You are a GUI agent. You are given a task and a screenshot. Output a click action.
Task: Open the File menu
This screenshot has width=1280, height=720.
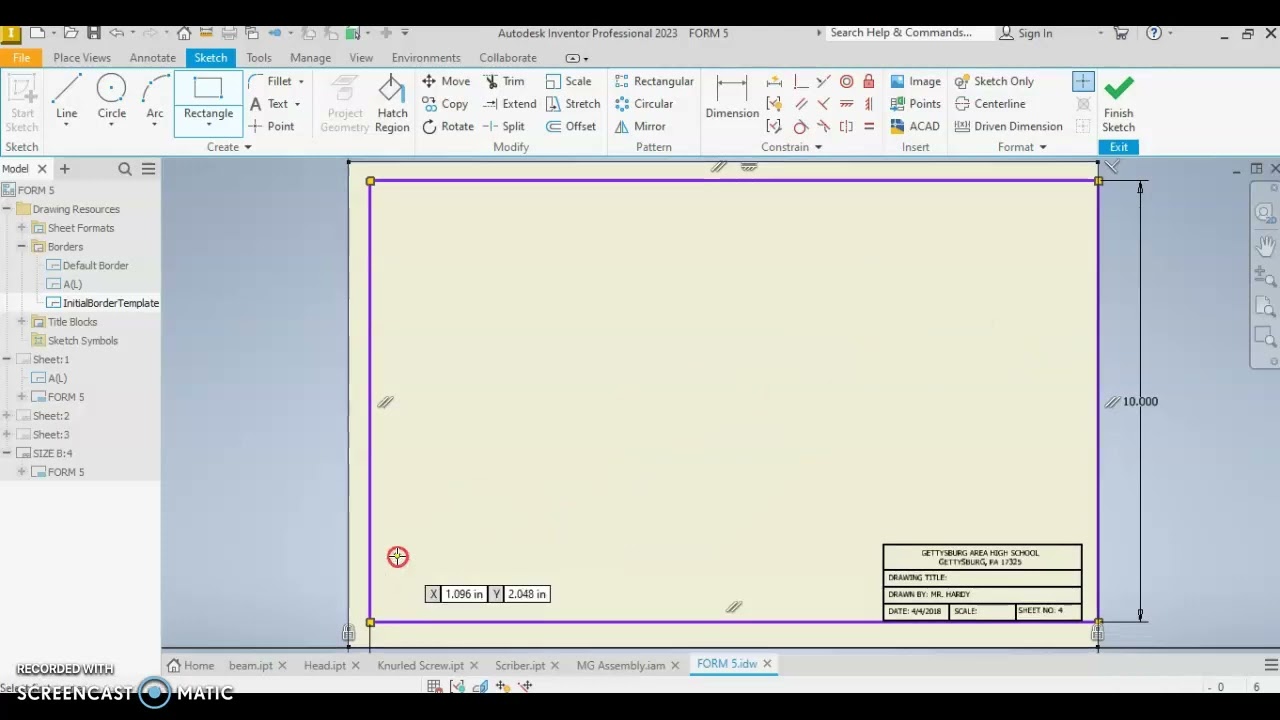click(21, 58)
